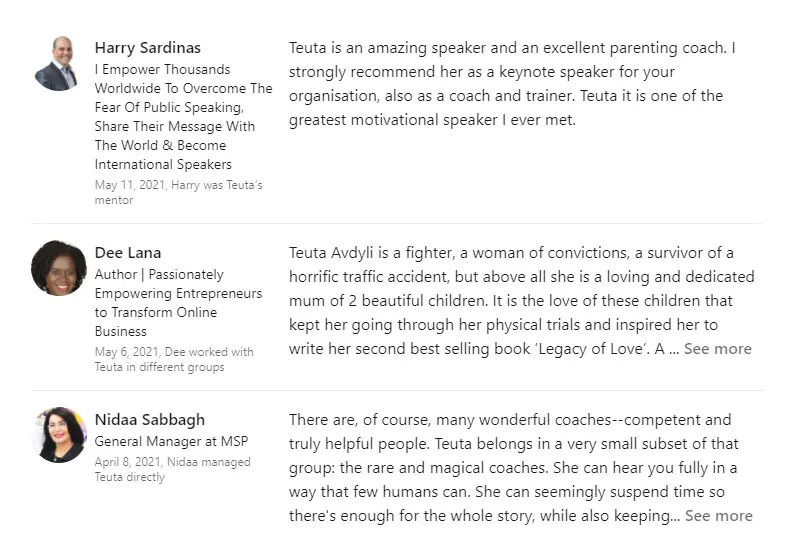This screenshot has width=796, height=556.
Task: Select the General Manager at MSP headline
Action: [x=171, y=441]
